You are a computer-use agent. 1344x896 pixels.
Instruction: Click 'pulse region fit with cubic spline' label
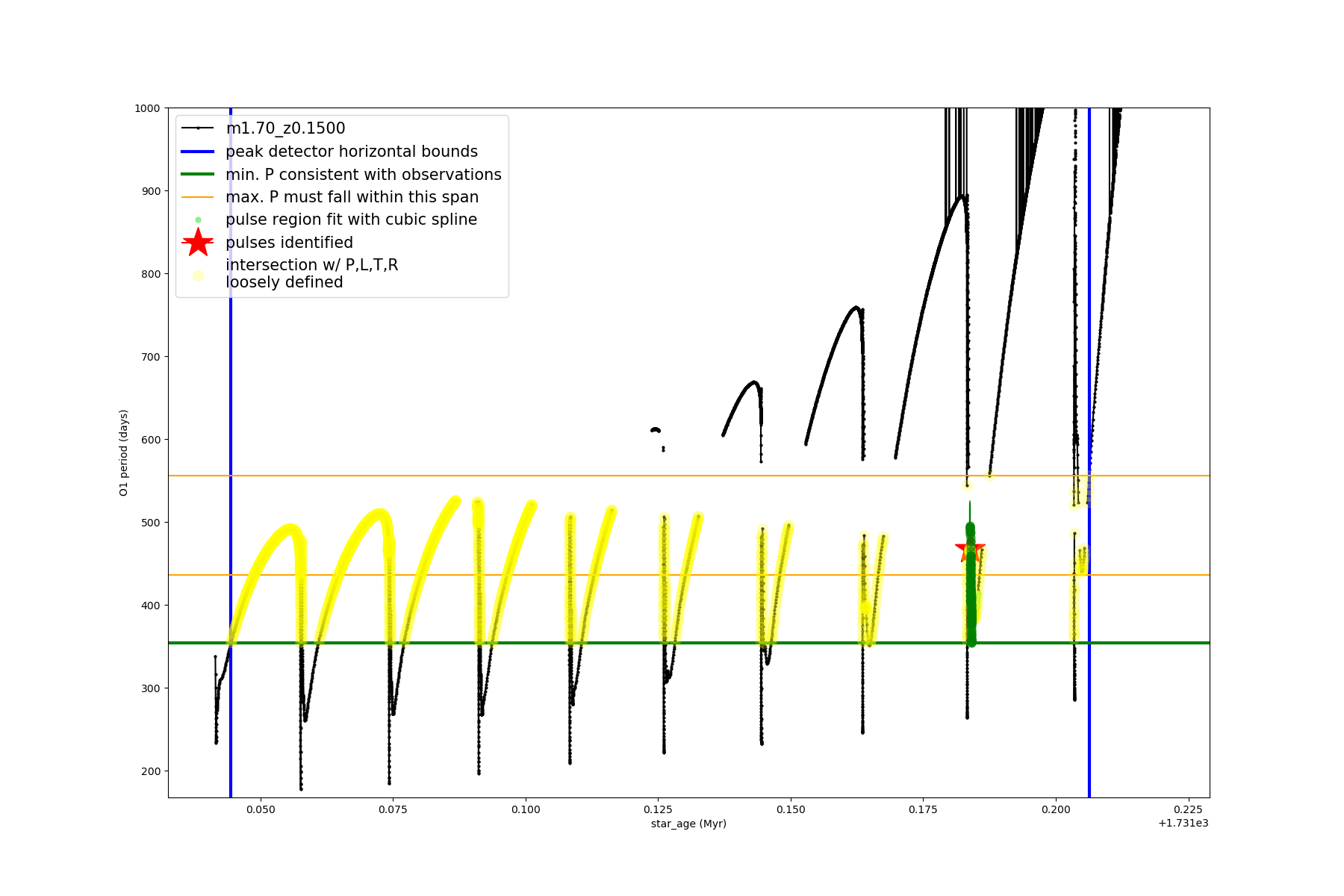[351, 220]
